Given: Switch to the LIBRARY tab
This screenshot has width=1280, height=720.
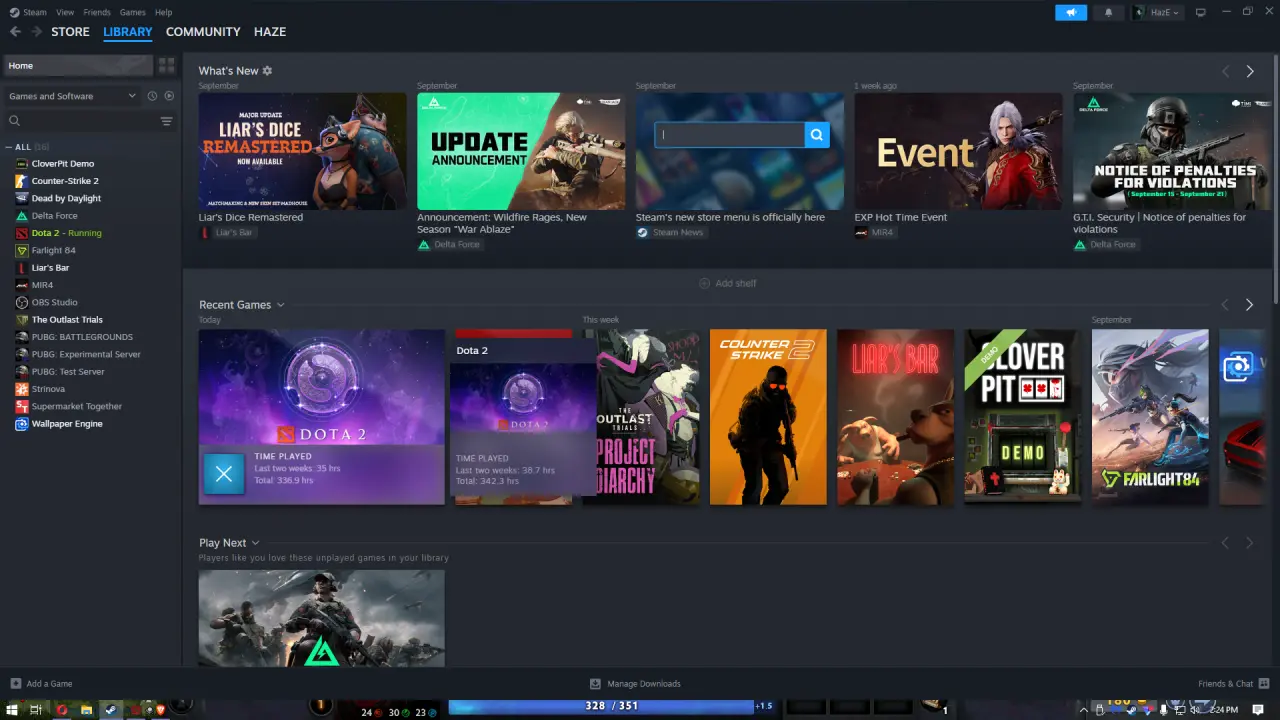Looking at the screenshot, I should click(x=128, y=32).
